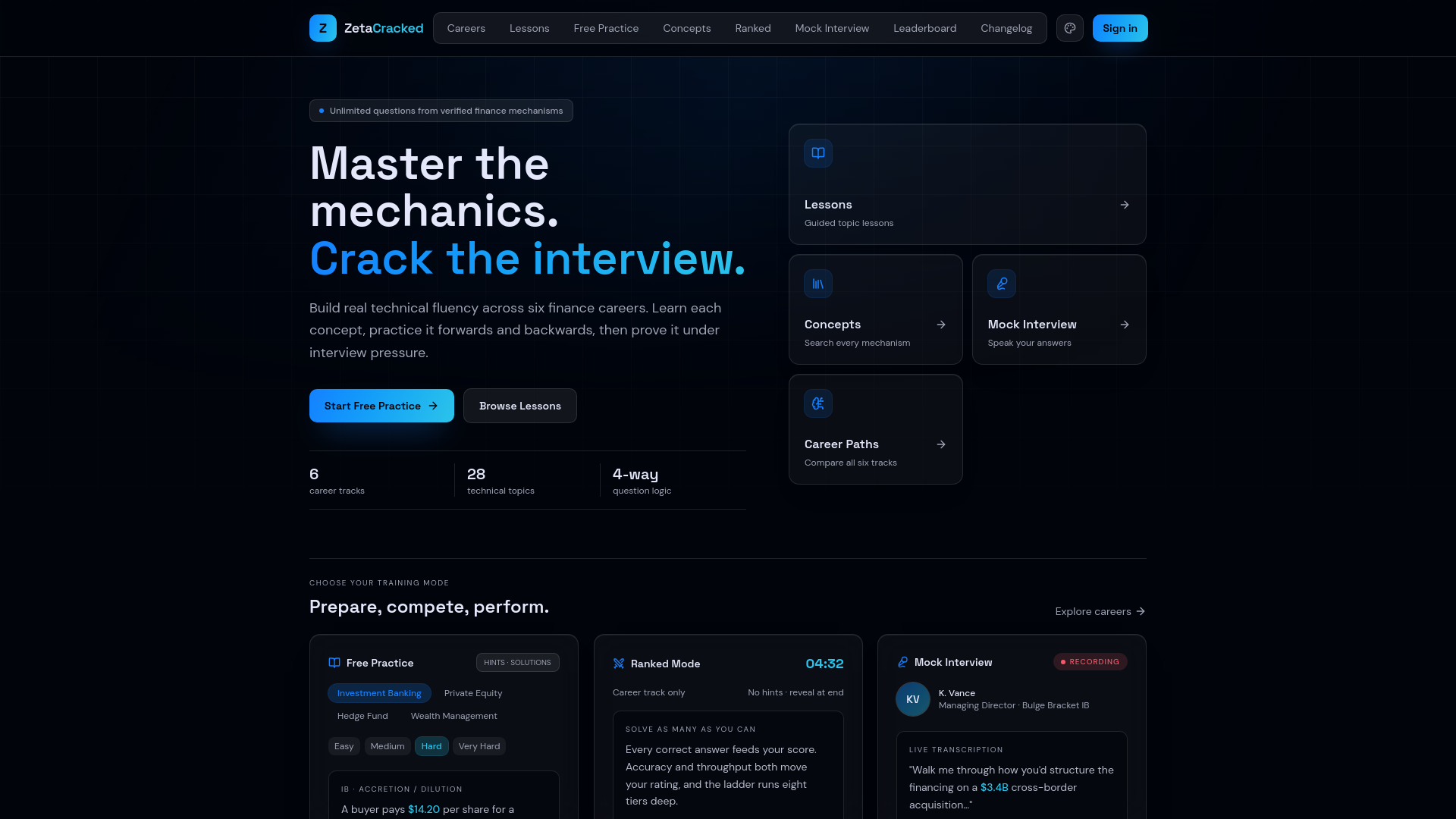Viewport: 1456px width, 819px height.
Task: Click the Concepts card library icon
Action: click(818, 284)
